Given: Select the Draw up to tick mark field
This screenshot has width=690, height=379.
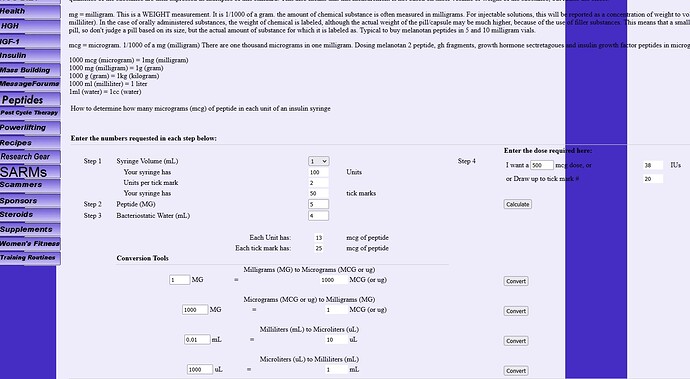Looking at the screenshot, I should coord(653,179).
